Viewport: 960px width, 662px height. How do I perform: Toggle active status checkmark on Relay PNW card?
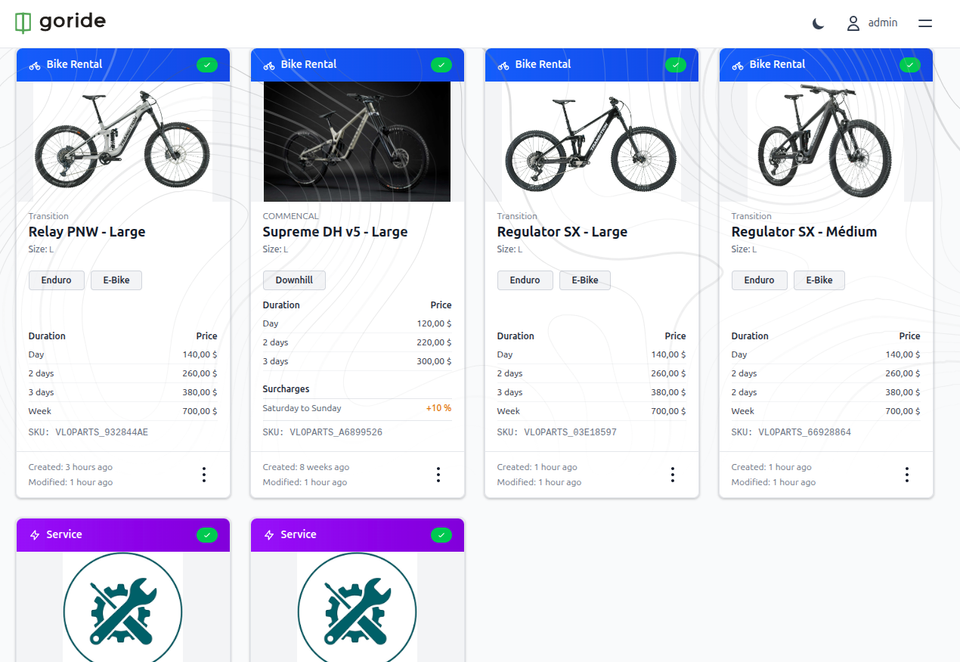pos(207,64)
